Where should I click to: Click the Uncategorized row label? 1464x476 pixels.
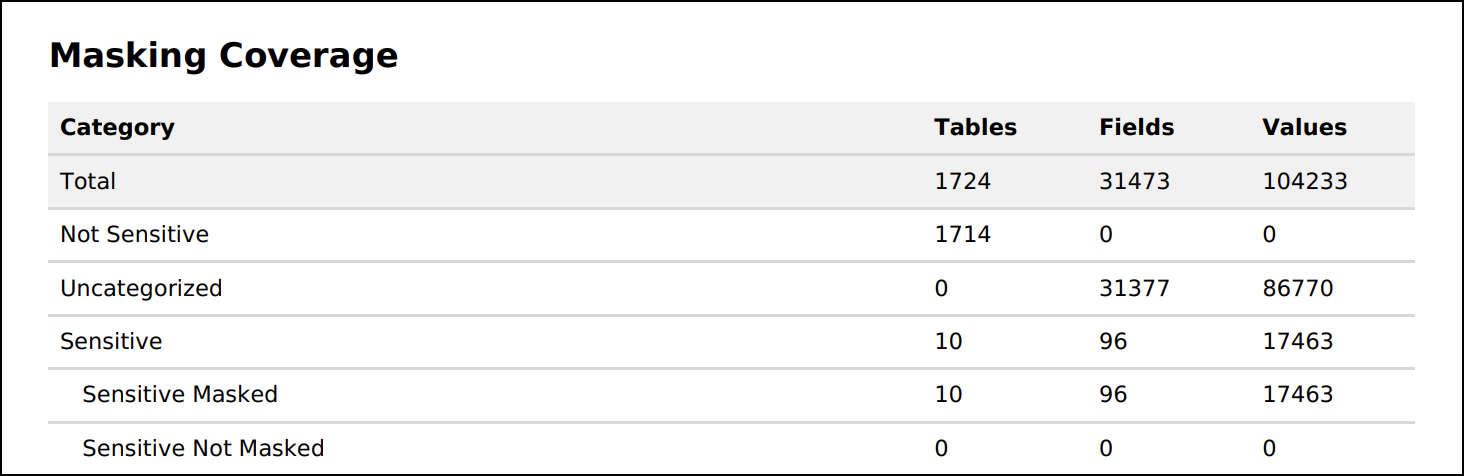pos(141,289)
